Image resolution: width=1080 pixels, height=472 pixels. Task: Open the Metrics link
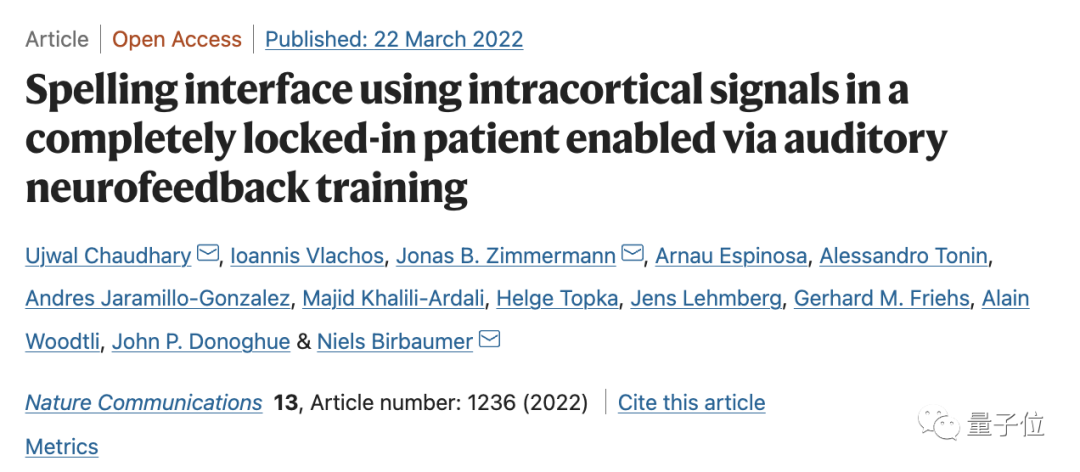tap(62, 447)
